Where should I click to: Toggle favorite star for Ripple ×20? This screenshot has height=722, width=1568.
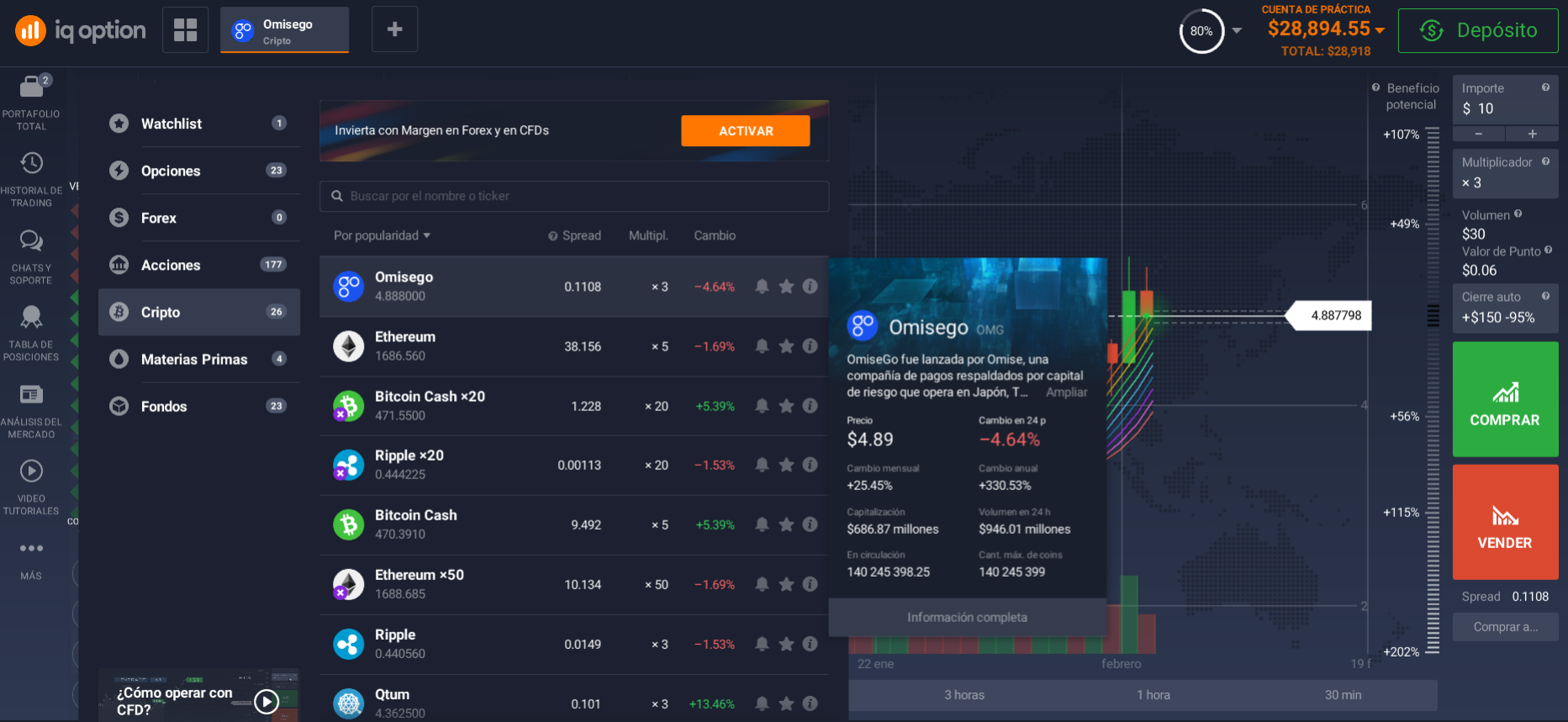(786, 465)
